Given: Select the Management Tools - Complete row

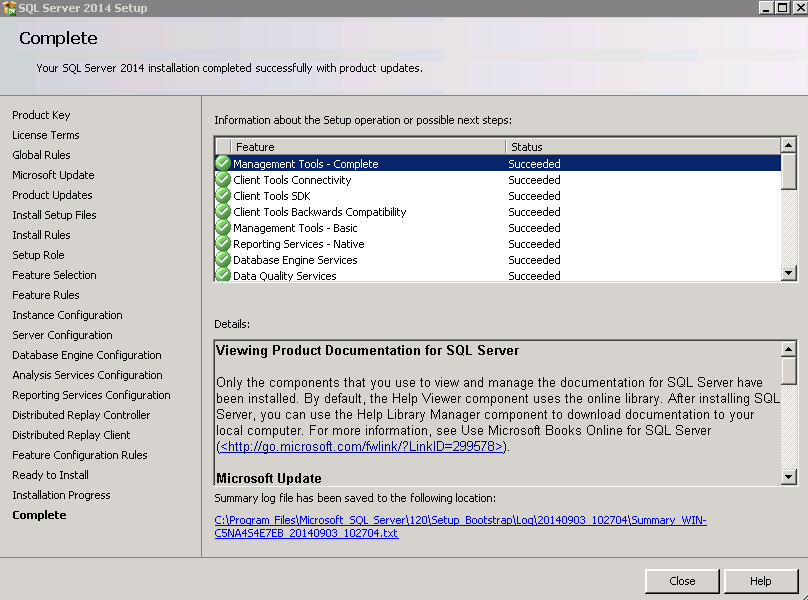Looking at the screenshot, I should [498, 163].
